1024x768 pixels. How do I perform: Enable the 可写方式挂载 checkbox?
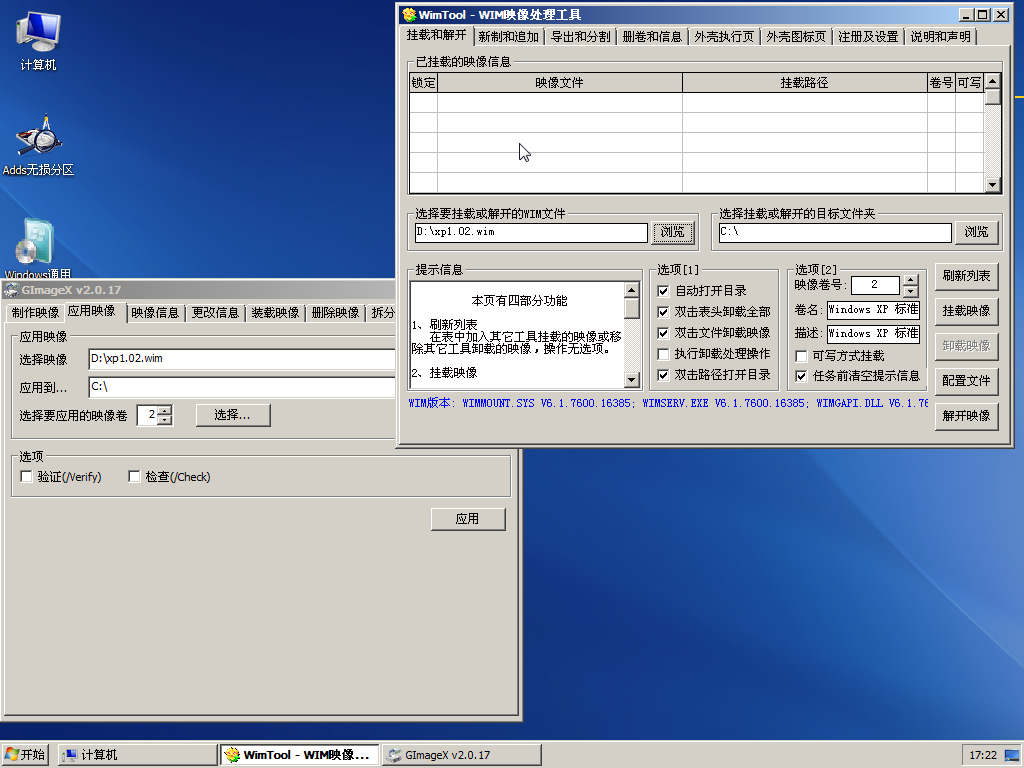pos(801,356)
